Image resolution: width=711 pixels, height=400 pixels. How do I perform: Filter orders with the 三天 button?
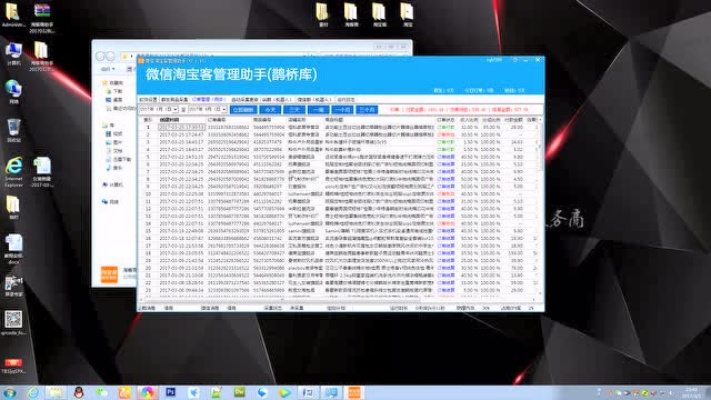point(294,110)
